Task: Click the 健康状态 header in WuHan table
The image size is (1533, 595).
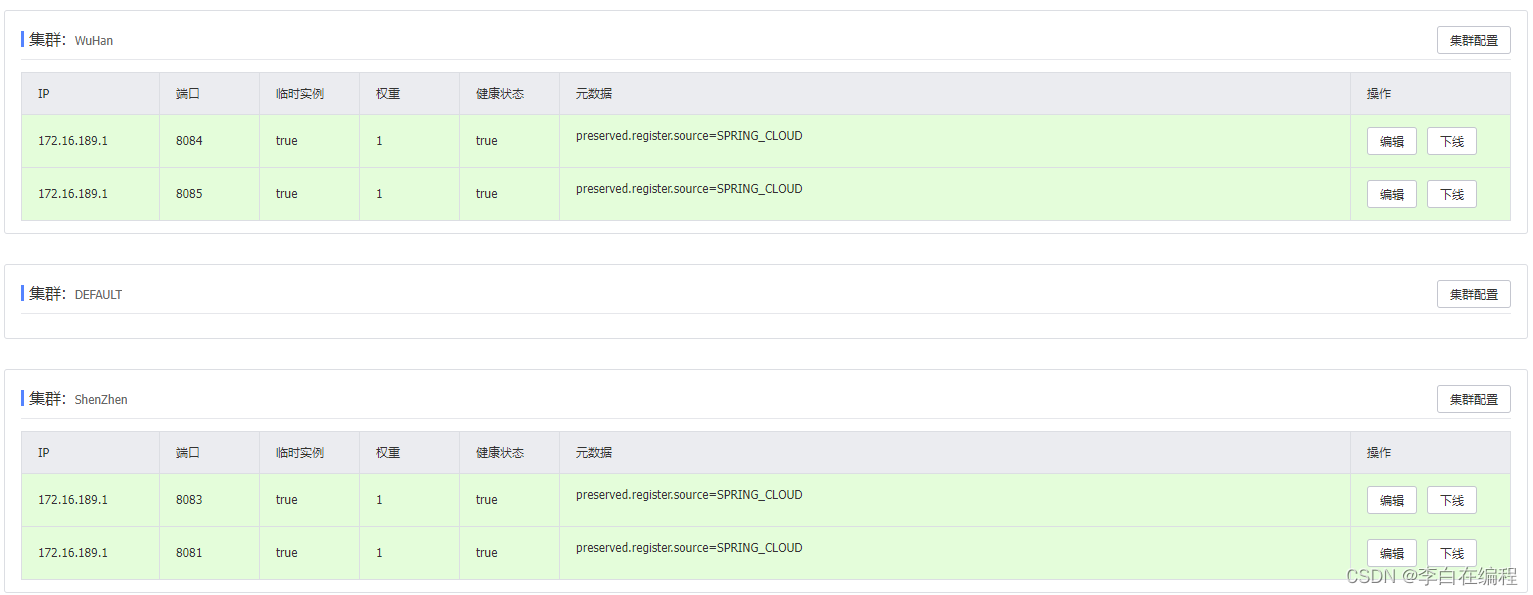Action: click(500, 94)
